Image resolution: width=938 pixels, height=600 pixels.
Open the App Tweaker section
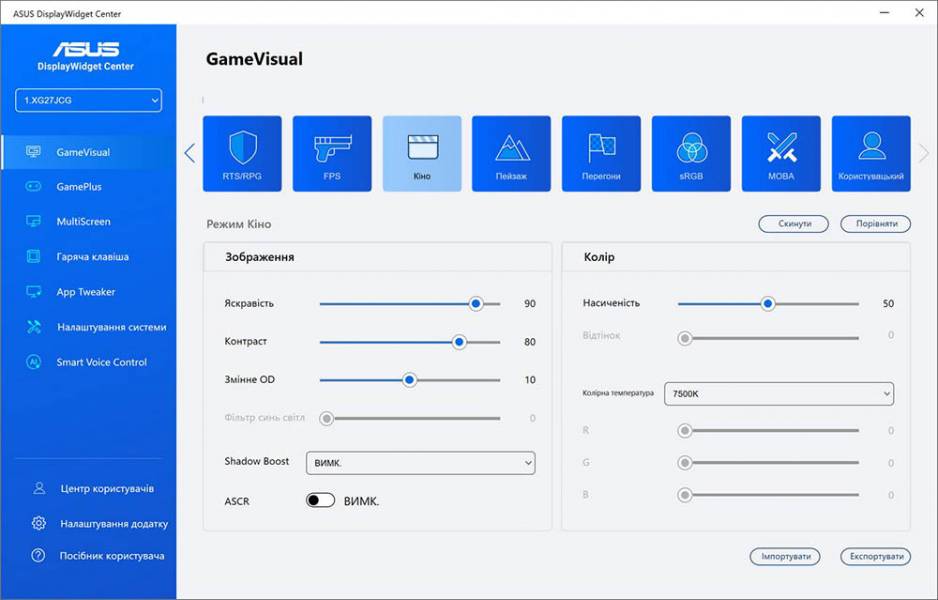[89, 292]
